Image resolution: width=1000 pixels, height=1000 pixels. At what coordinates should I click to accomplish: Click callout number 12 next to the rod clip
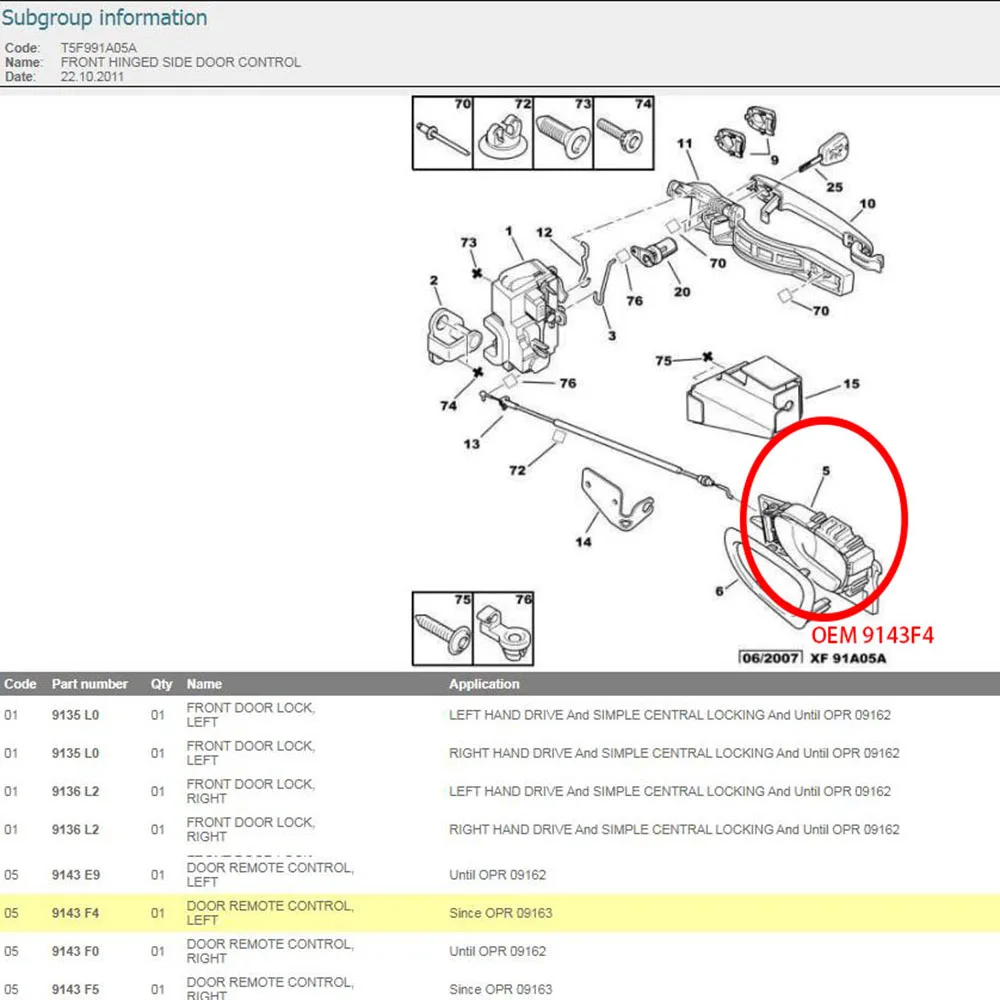[x=544, y=232]
